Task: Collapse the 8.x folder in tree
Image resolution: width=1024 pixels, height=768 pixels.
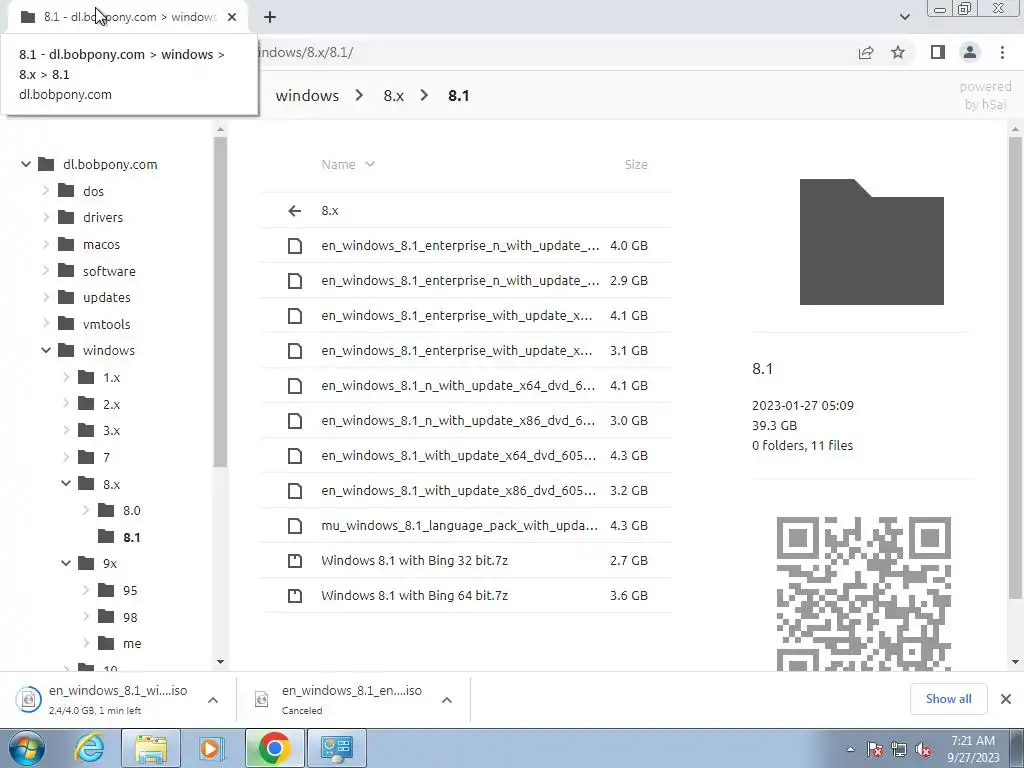Action: tap(66, 484)
